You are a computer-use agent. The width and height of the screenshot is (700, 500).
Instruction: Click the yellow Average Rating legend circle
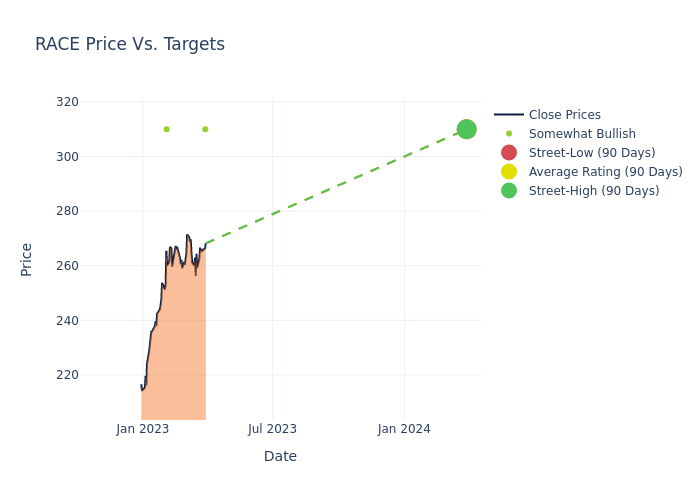[509, 172]
